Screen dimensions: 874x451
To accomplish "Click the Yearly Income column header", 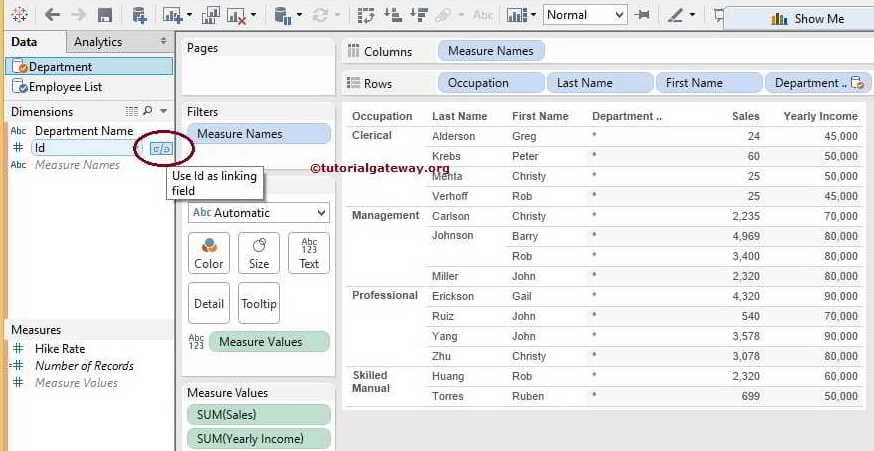I will click(820, 117).
